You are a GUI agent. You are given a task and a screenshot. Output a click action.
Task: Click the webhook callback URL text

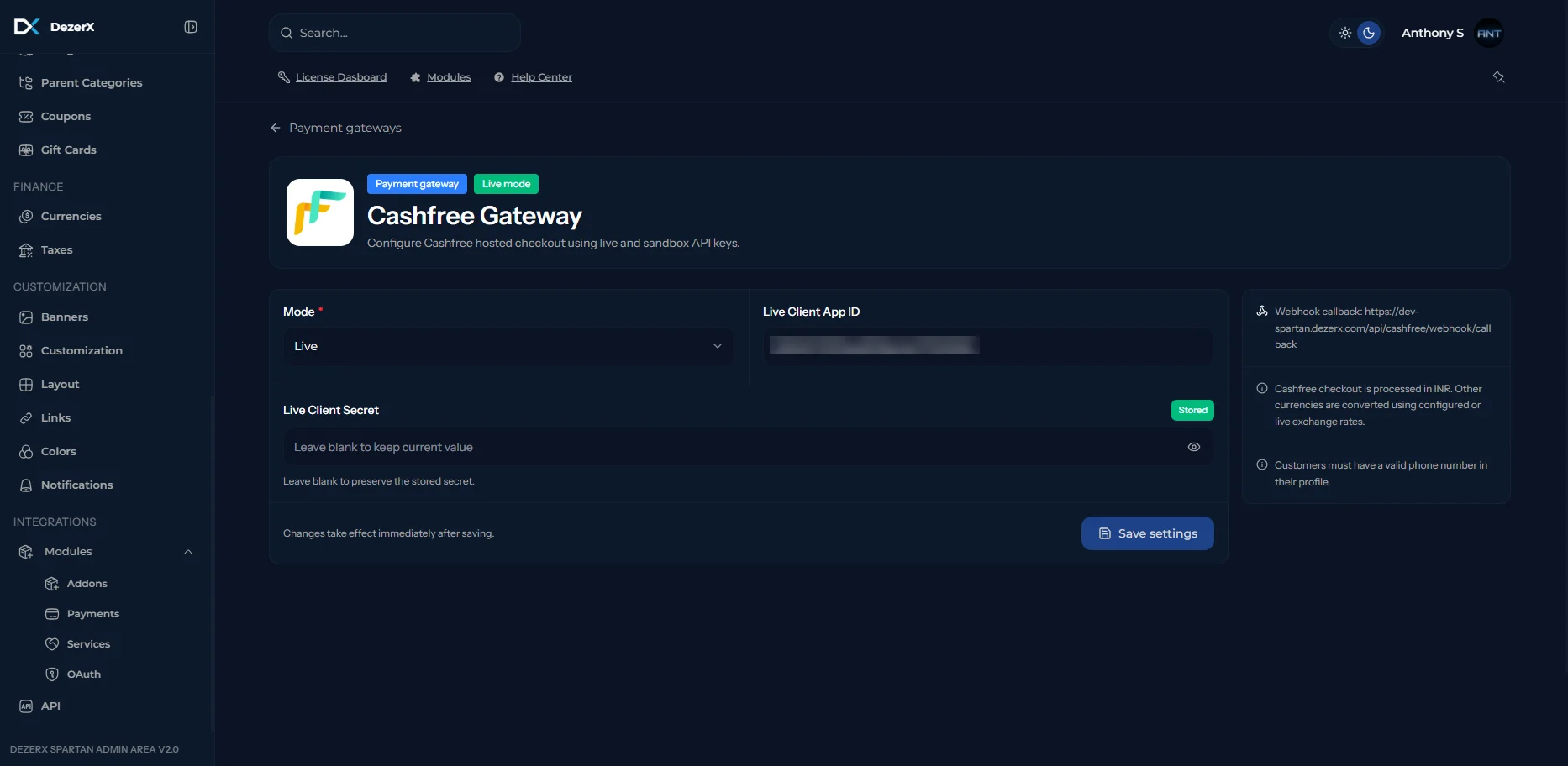(x=1383, y=328)
